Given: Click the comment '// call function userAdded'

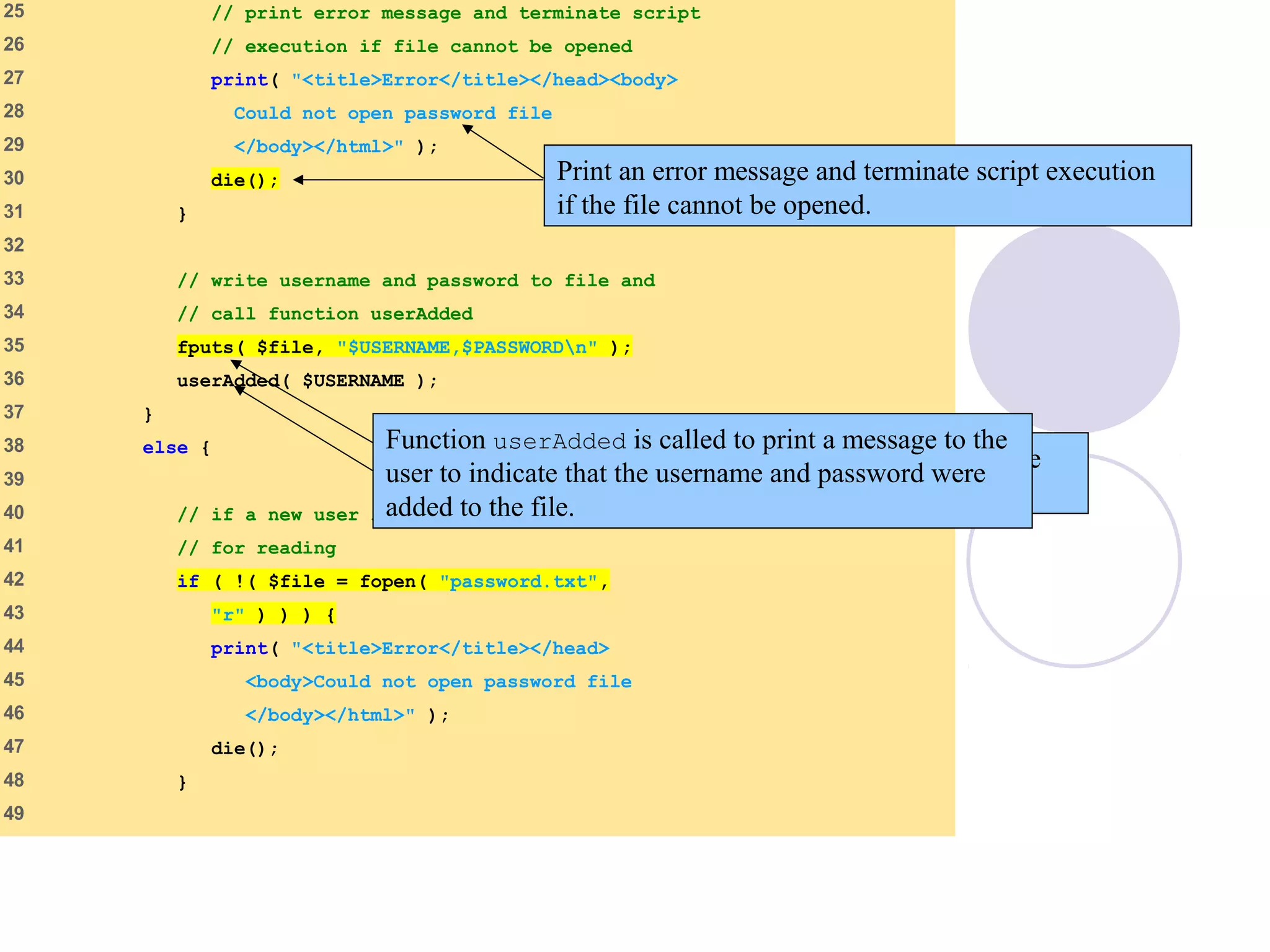Looking at the screenshot, I should coord(325,314).
